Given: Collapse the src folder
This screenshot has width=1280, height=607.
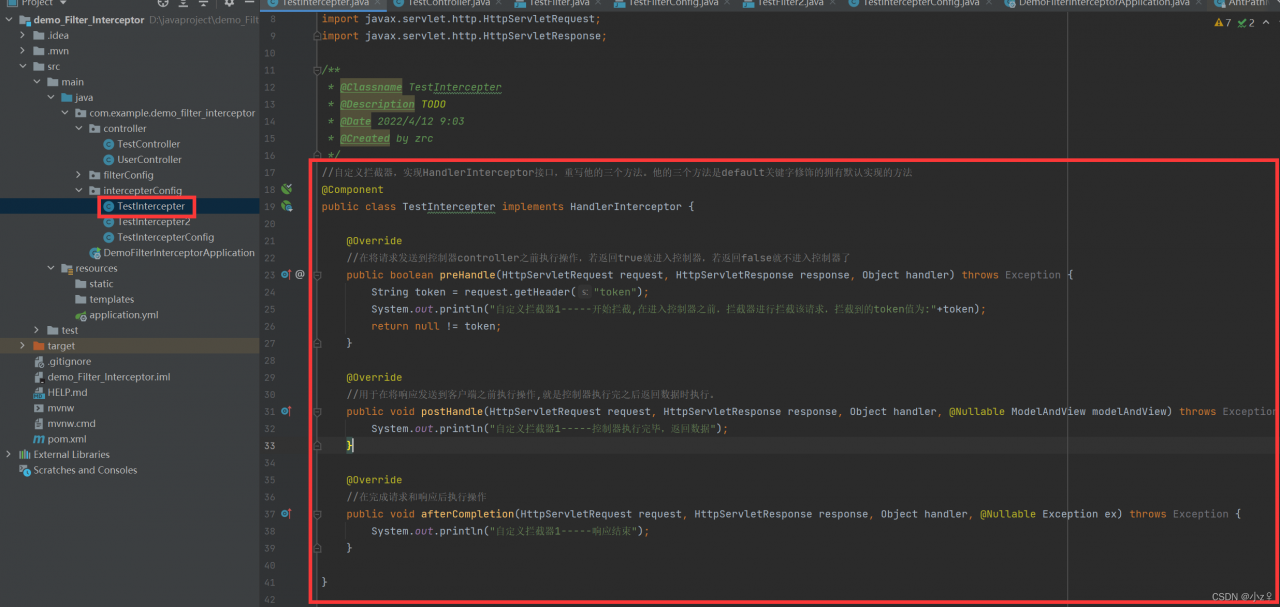Looking at the screenshot, I should 23,67.
